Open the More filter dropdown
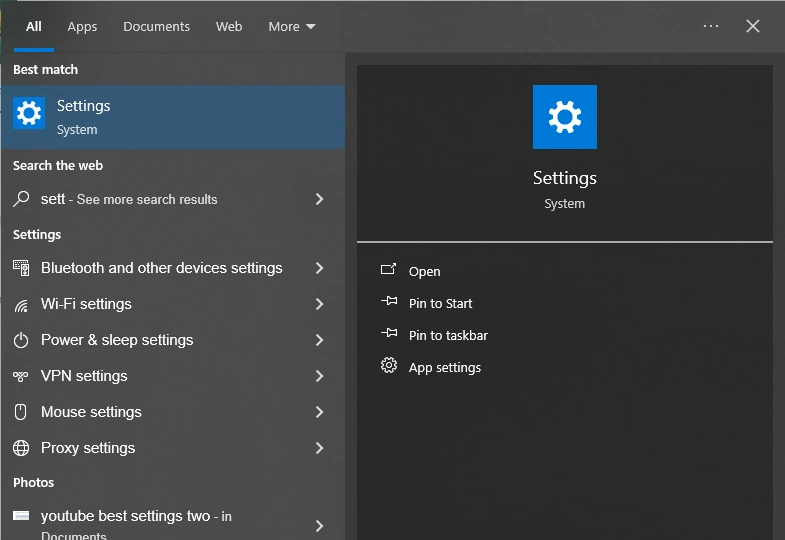This screenshot has width=785, height=540. (x=292, y=27)
